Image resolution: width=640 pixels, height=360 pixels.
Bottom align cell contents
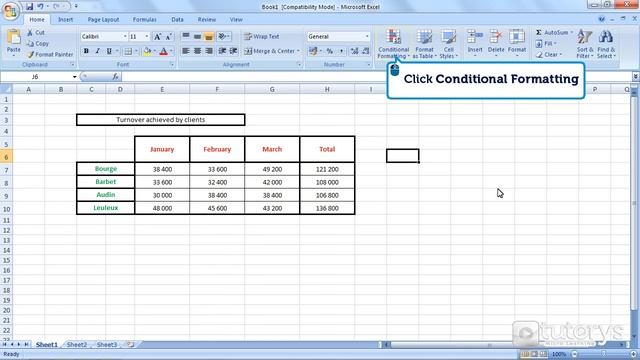(209, 37)
